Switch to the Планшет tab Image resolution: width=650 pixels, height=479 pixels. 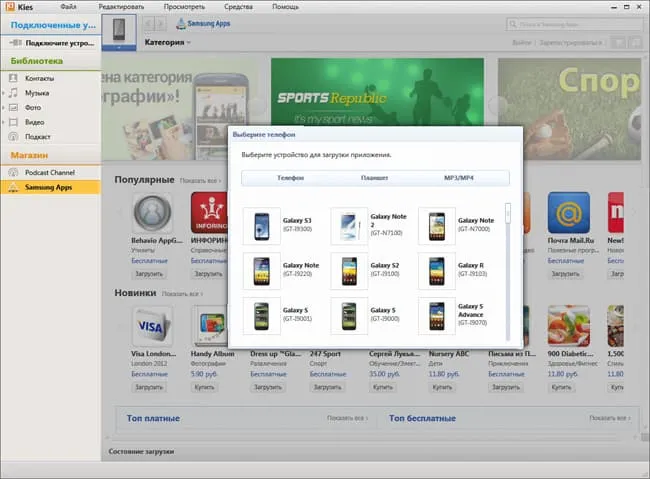(374, 178)
